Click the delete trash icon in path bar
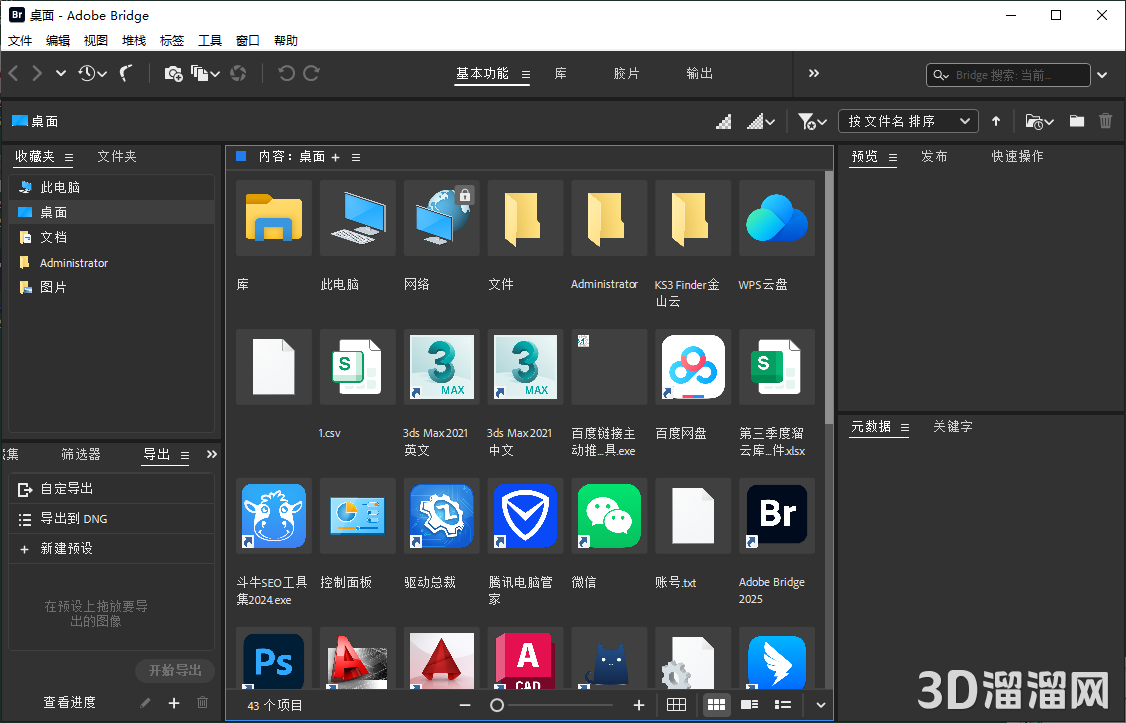The width and height of the screenshot is (1126, 723). pos(1106,121)
